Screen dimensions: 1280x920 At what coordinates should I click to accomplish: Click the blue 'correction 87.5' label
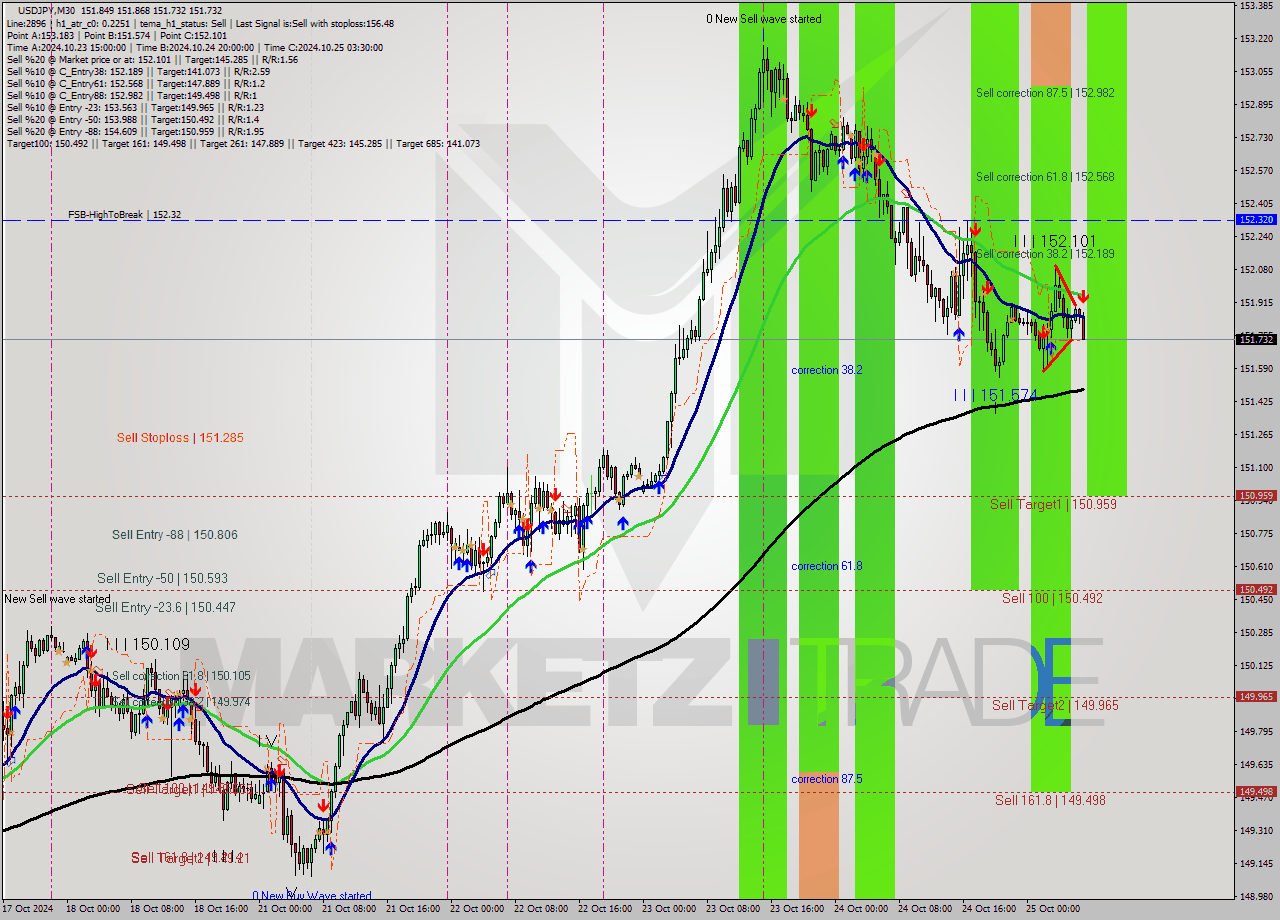point(827,779)
